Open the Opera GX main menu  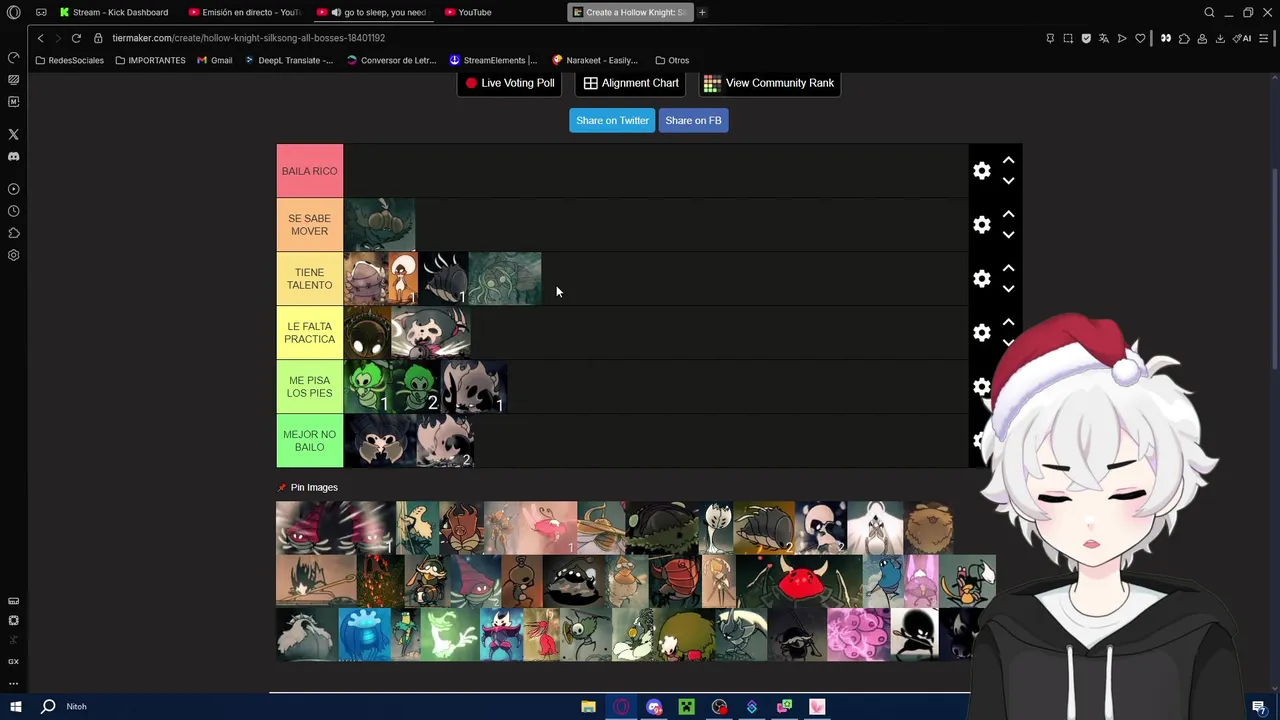click(x=14, y=12)
